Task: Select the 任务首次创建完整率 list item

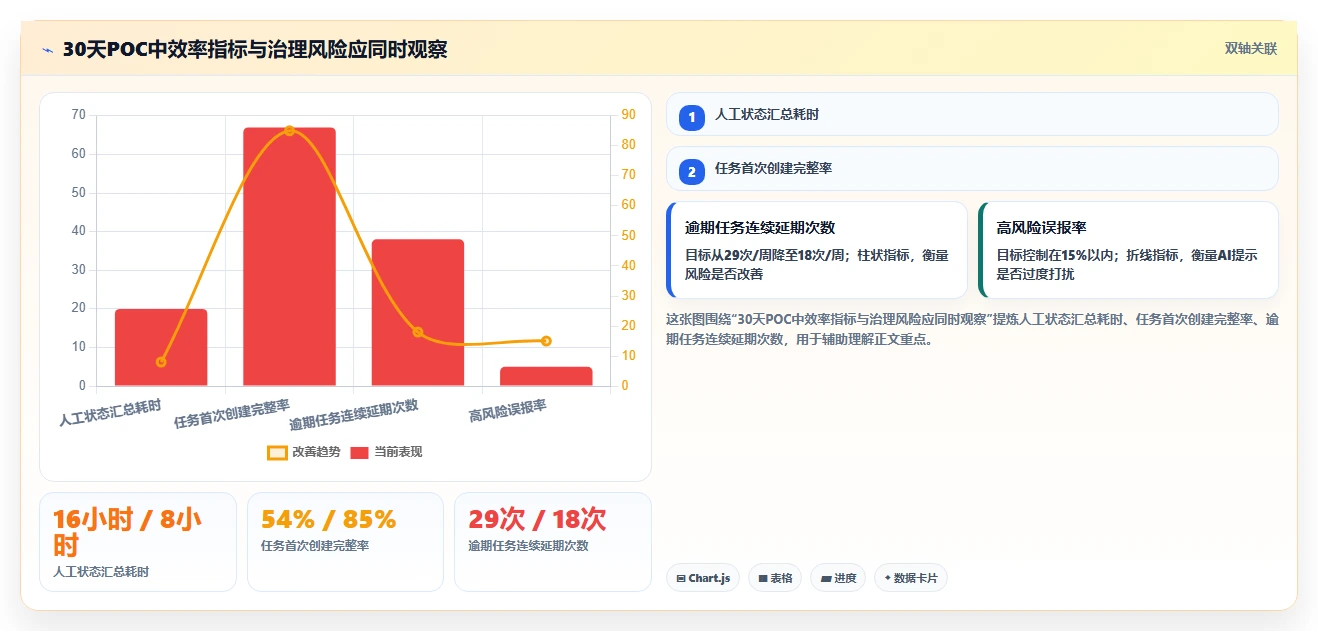Action: (x=972, y=168)
